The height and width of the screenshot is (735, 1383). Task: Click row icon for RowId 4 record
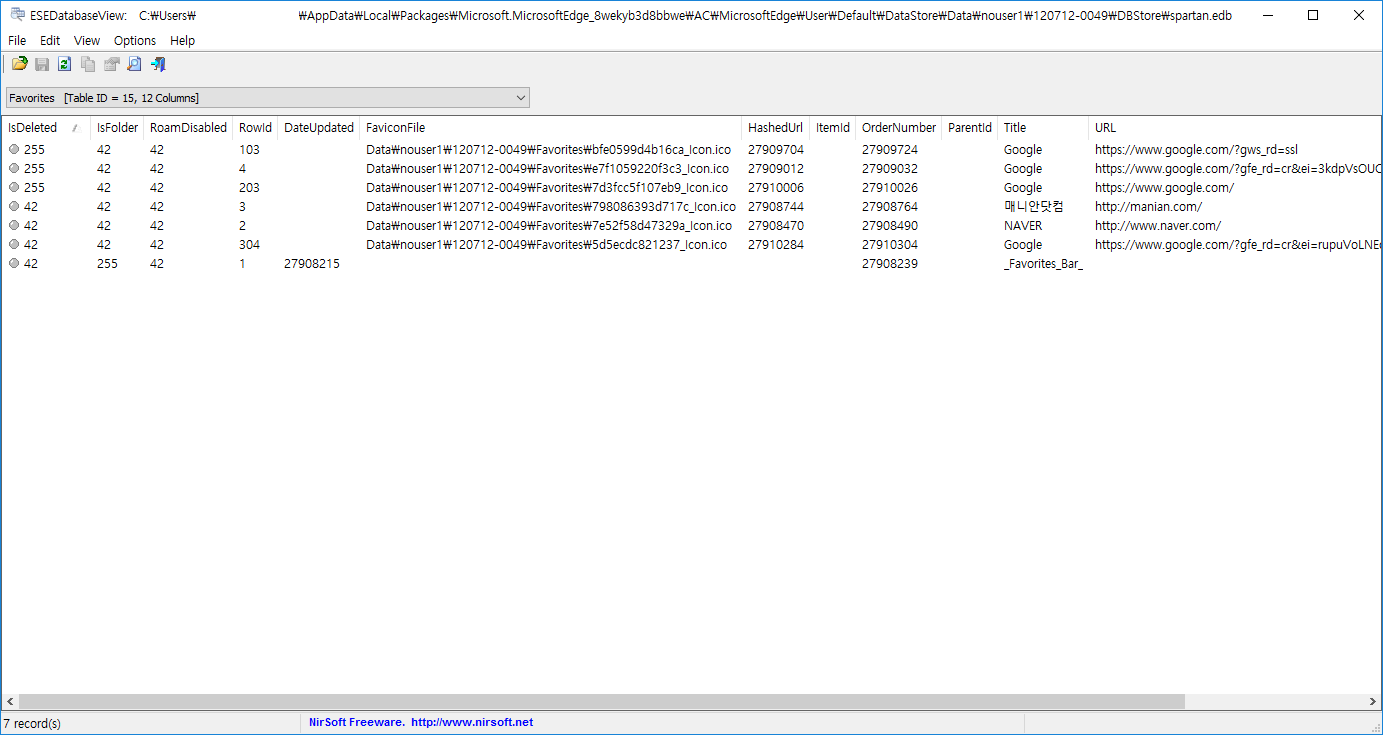click(x=14, y=168)
